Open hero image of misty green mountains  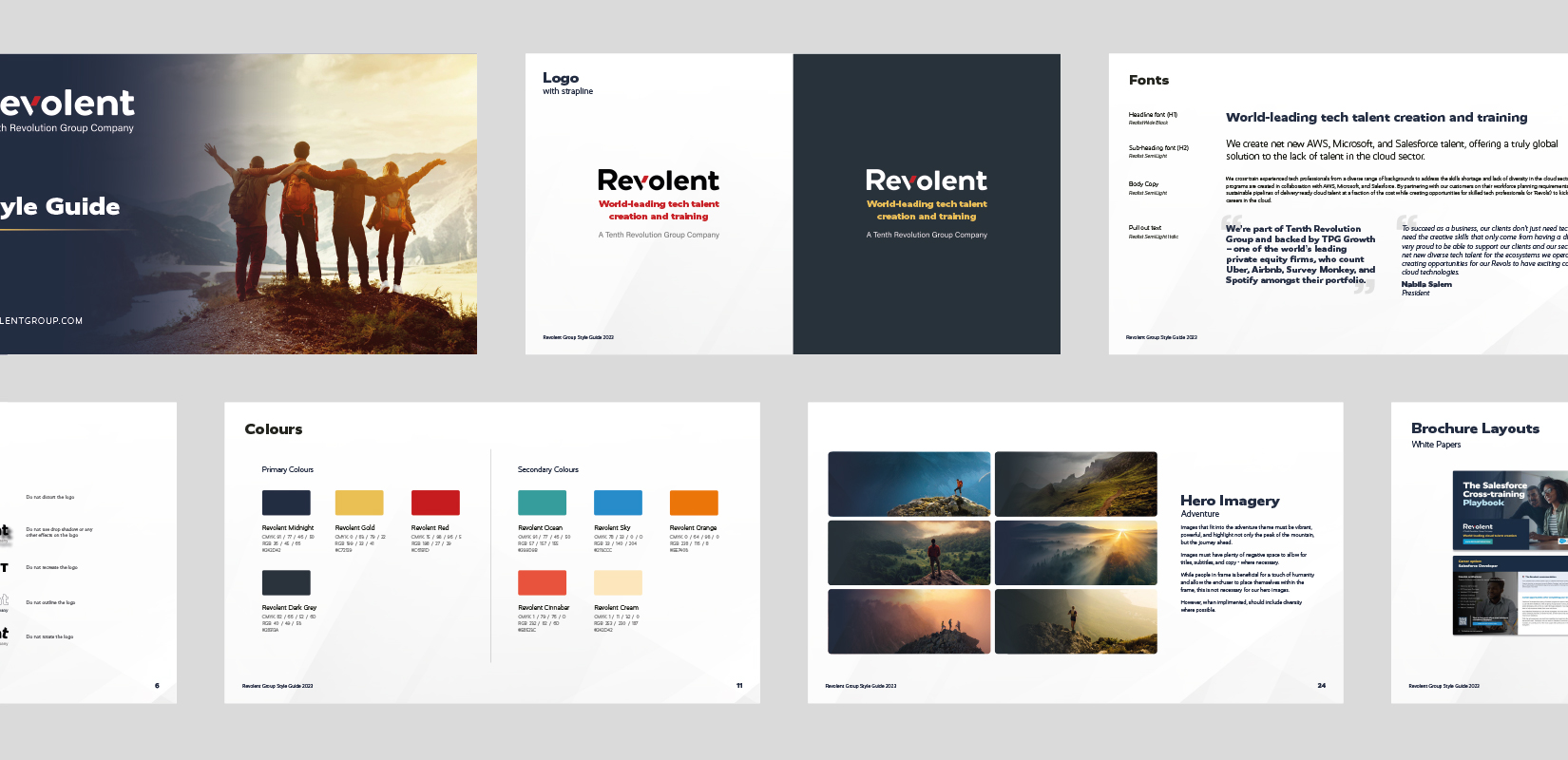click(x=1076, y=484)
